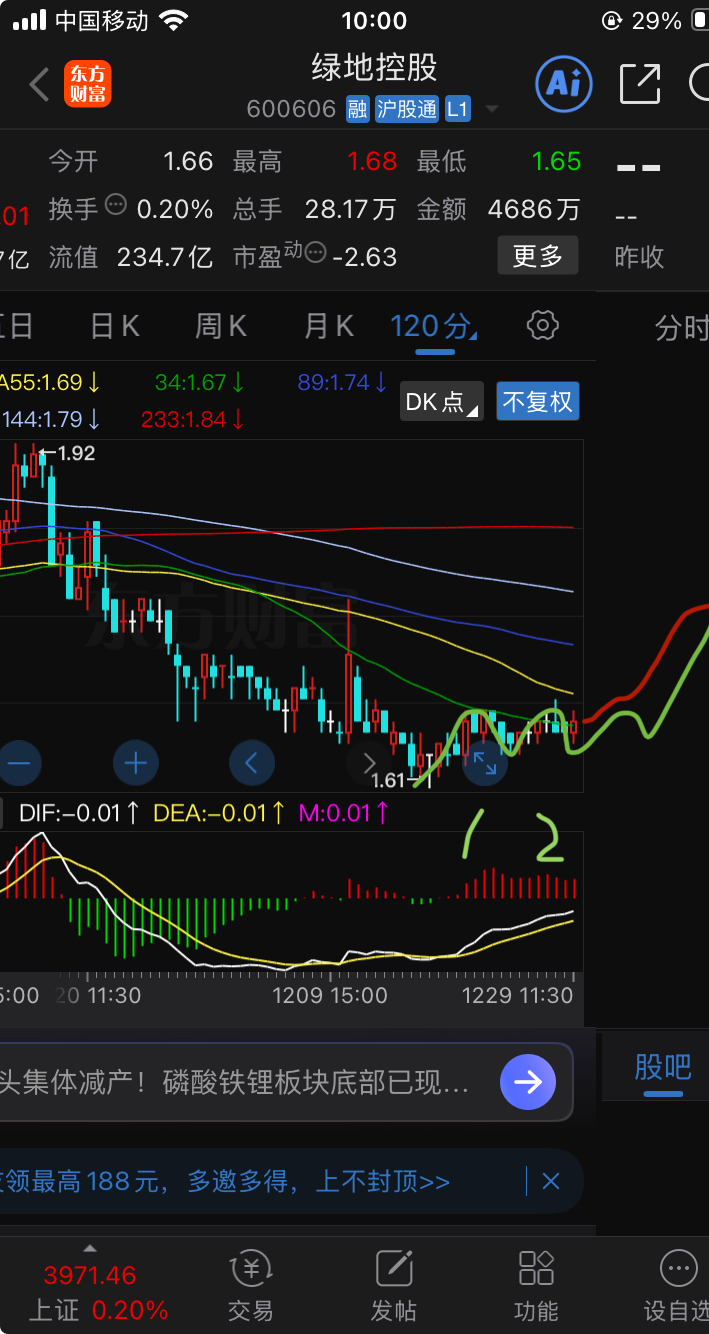Tap the M:0.01 MACD label
The height and width of the screenshot is (1334, 709).
[x=344, y=812]
